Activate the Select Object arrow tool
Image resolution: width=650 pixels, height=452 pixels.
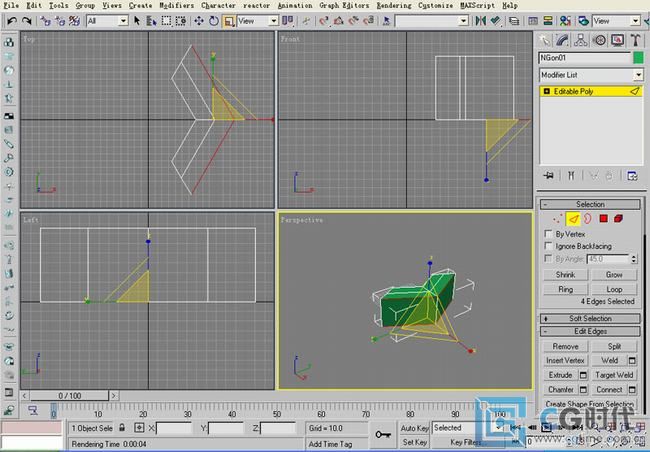coord(137,21)
